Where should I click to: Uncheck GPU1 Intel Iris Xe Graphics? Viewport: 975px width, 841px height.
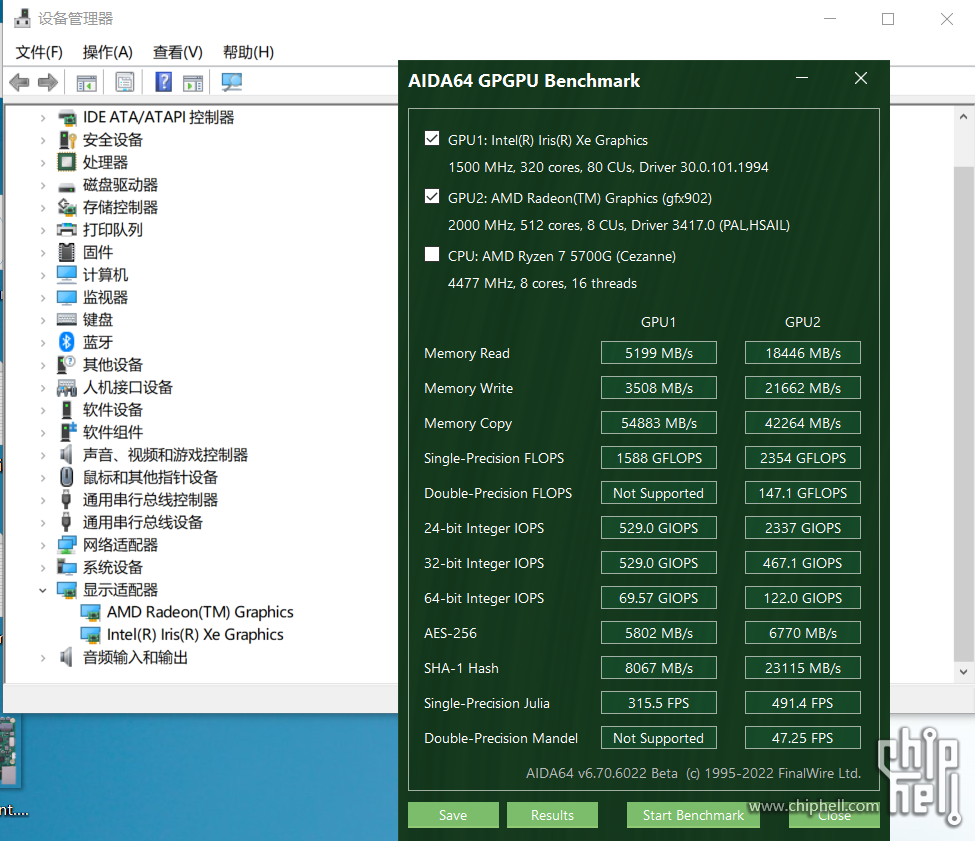[431, 138]
